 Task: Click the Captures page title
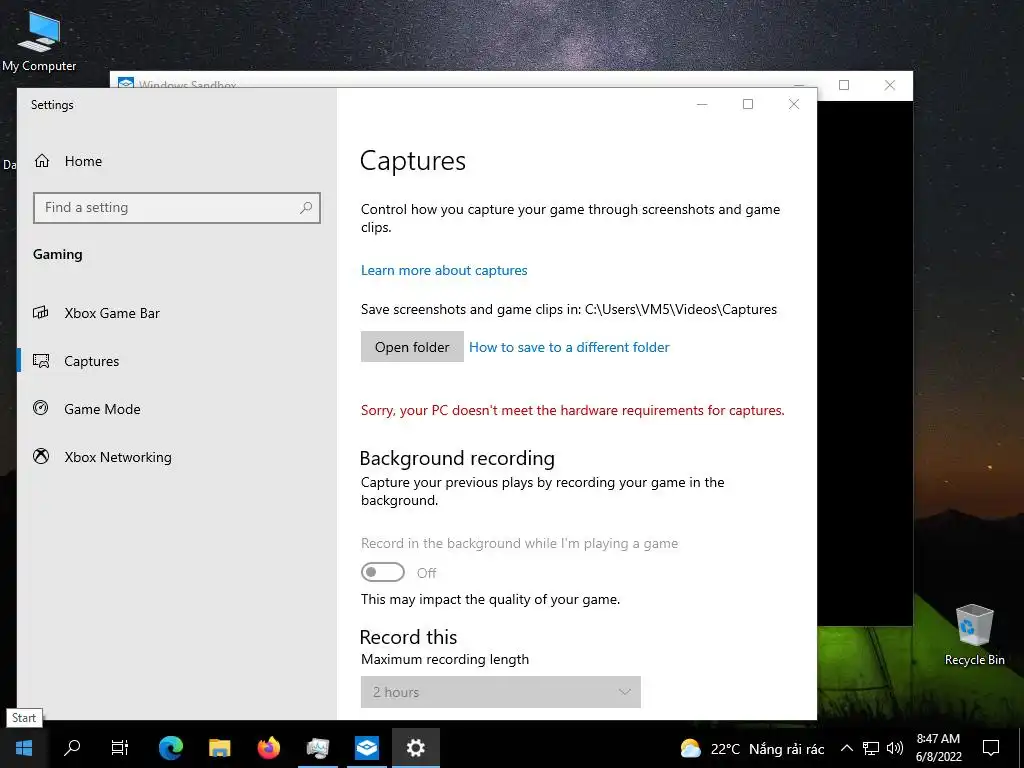tap(413, 161)
